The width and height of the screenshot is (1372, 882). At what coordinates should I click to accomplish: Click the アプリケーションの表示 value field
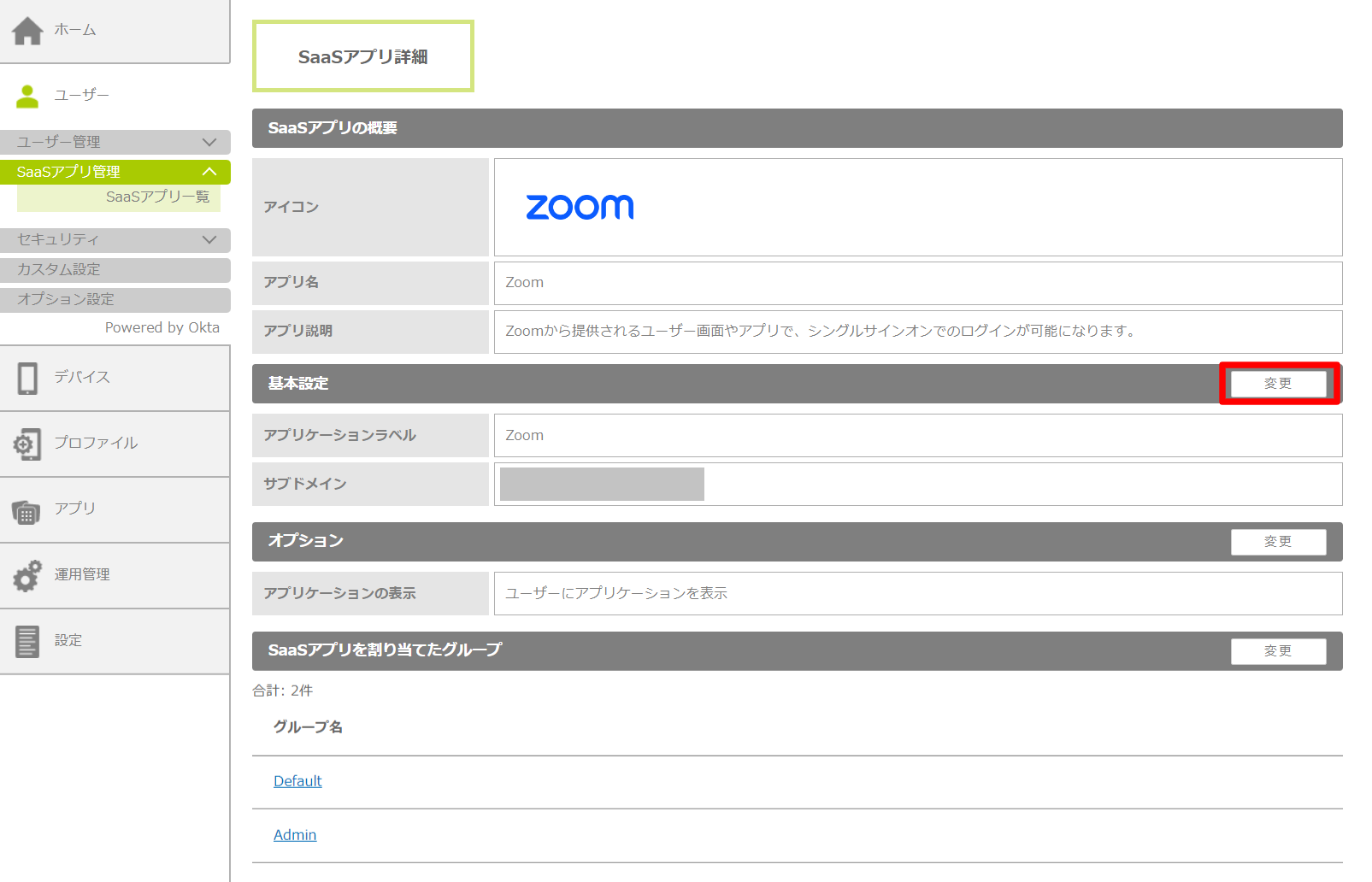point(918,594)
